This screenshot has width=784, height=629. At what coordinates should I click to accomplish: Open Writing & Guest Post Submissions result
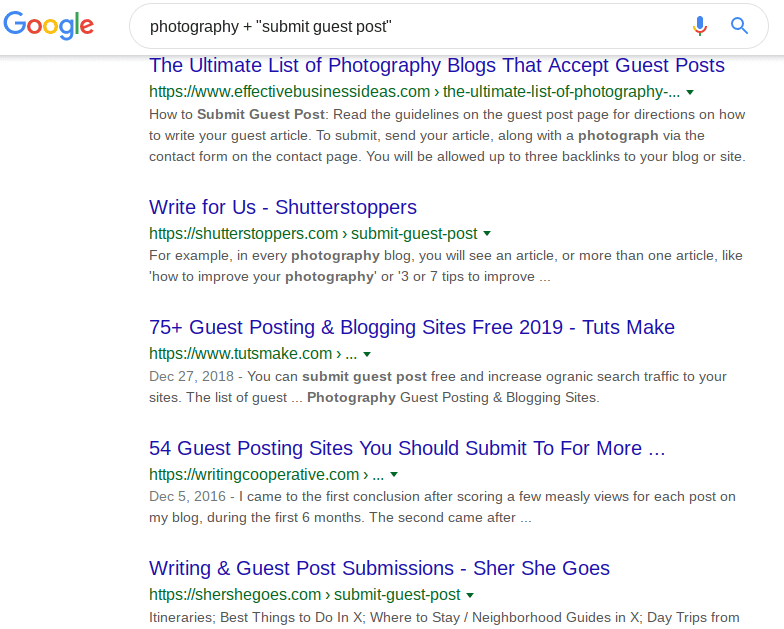(379, 569)
